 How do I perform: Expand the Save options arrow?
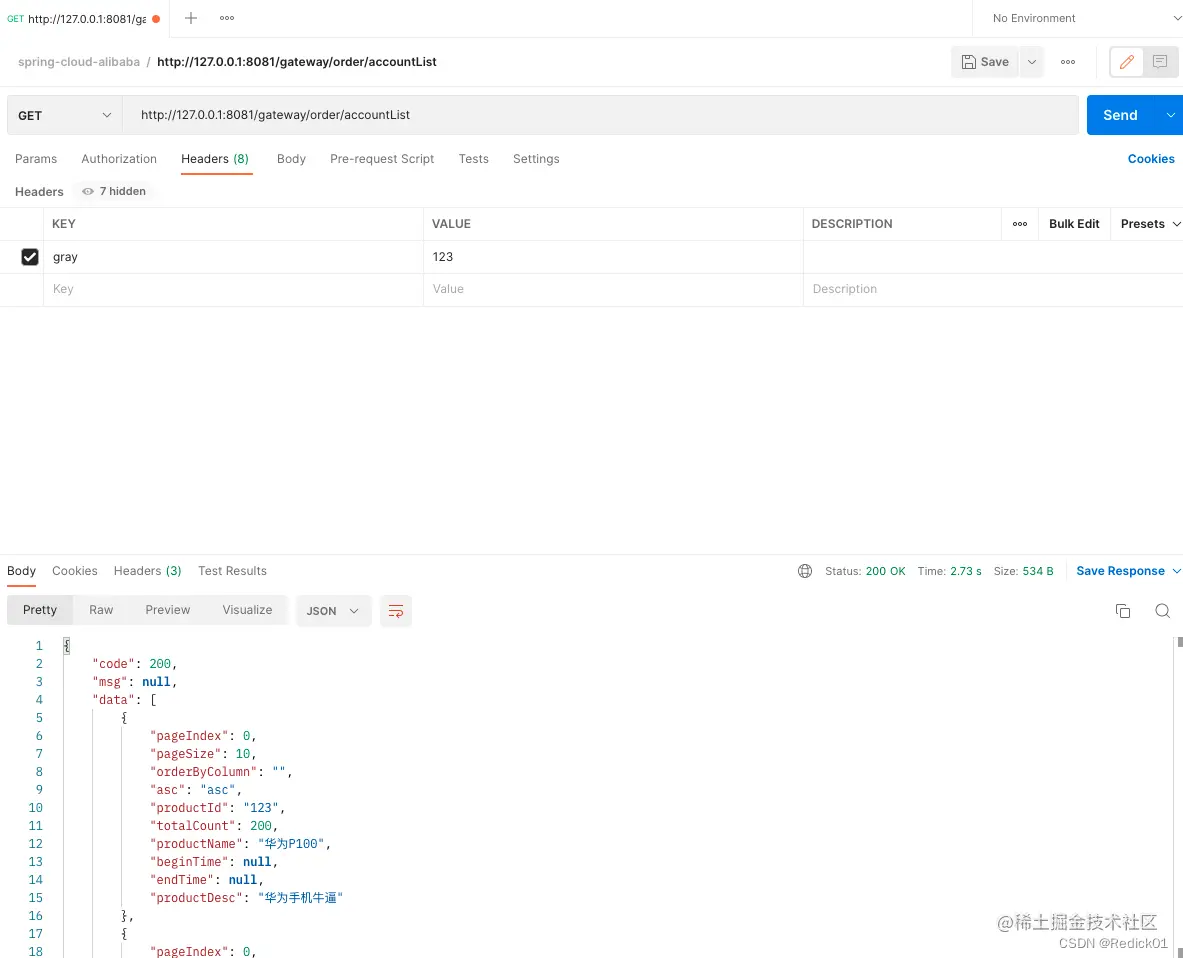tap(1031, 62)
